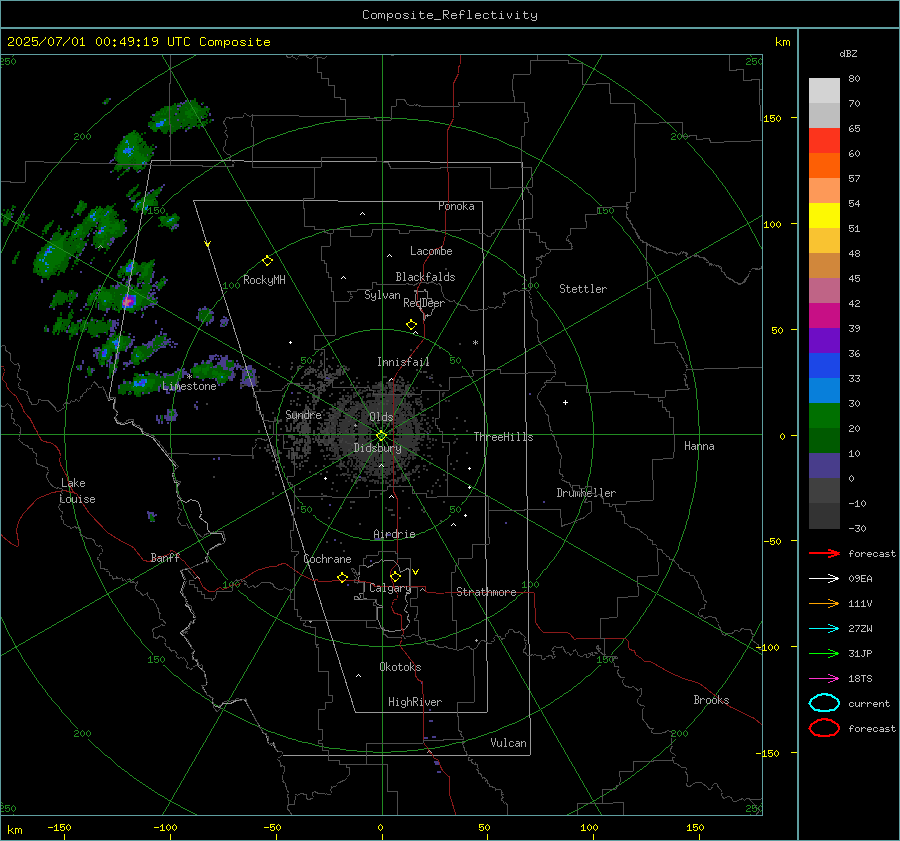Click the Calgary city label
Viewport: 900px width, 841px height.
(390, 588)
